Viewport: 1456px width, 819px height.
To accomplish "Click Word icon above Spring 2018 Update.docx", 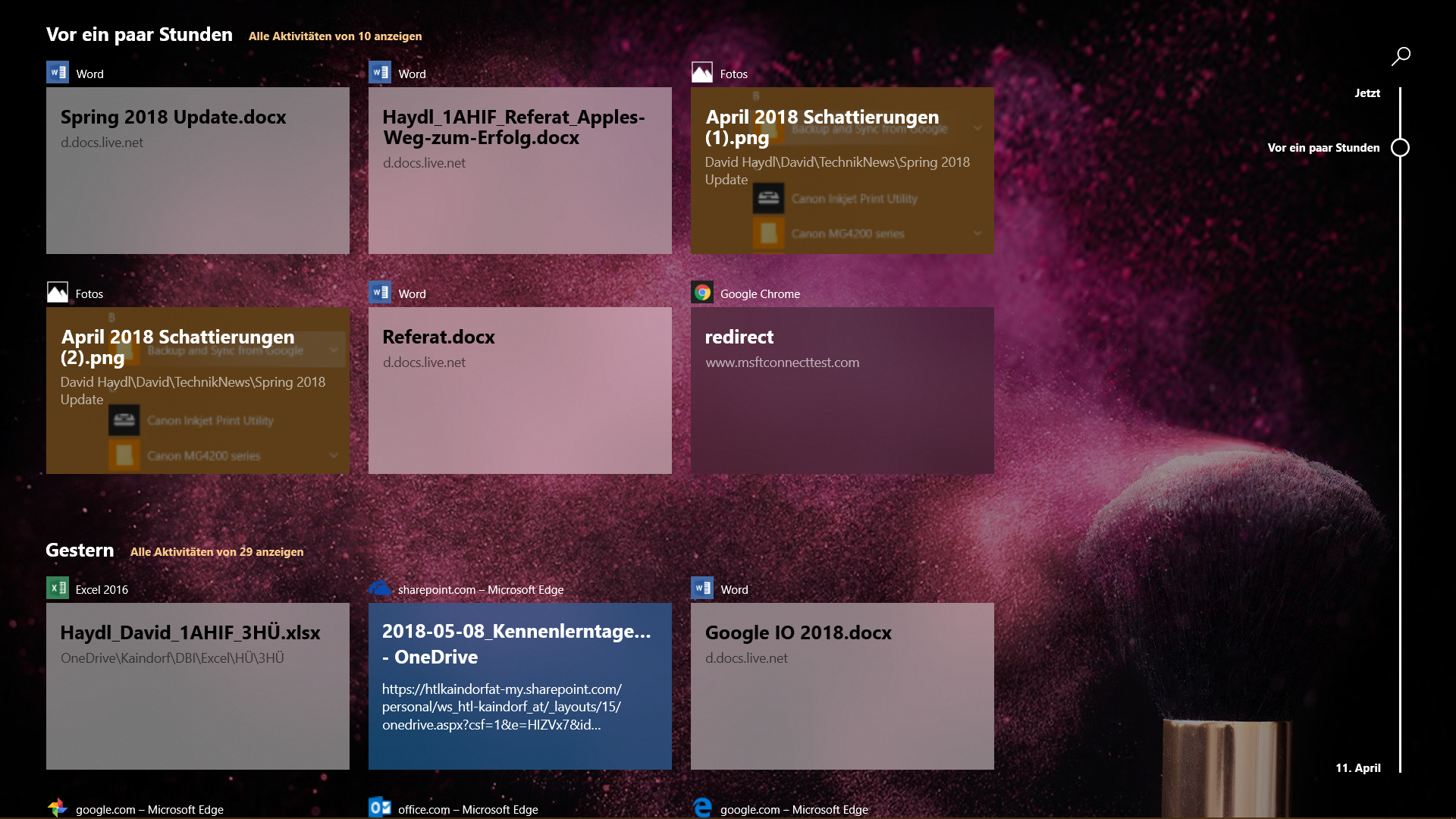I will pos(58,73).
